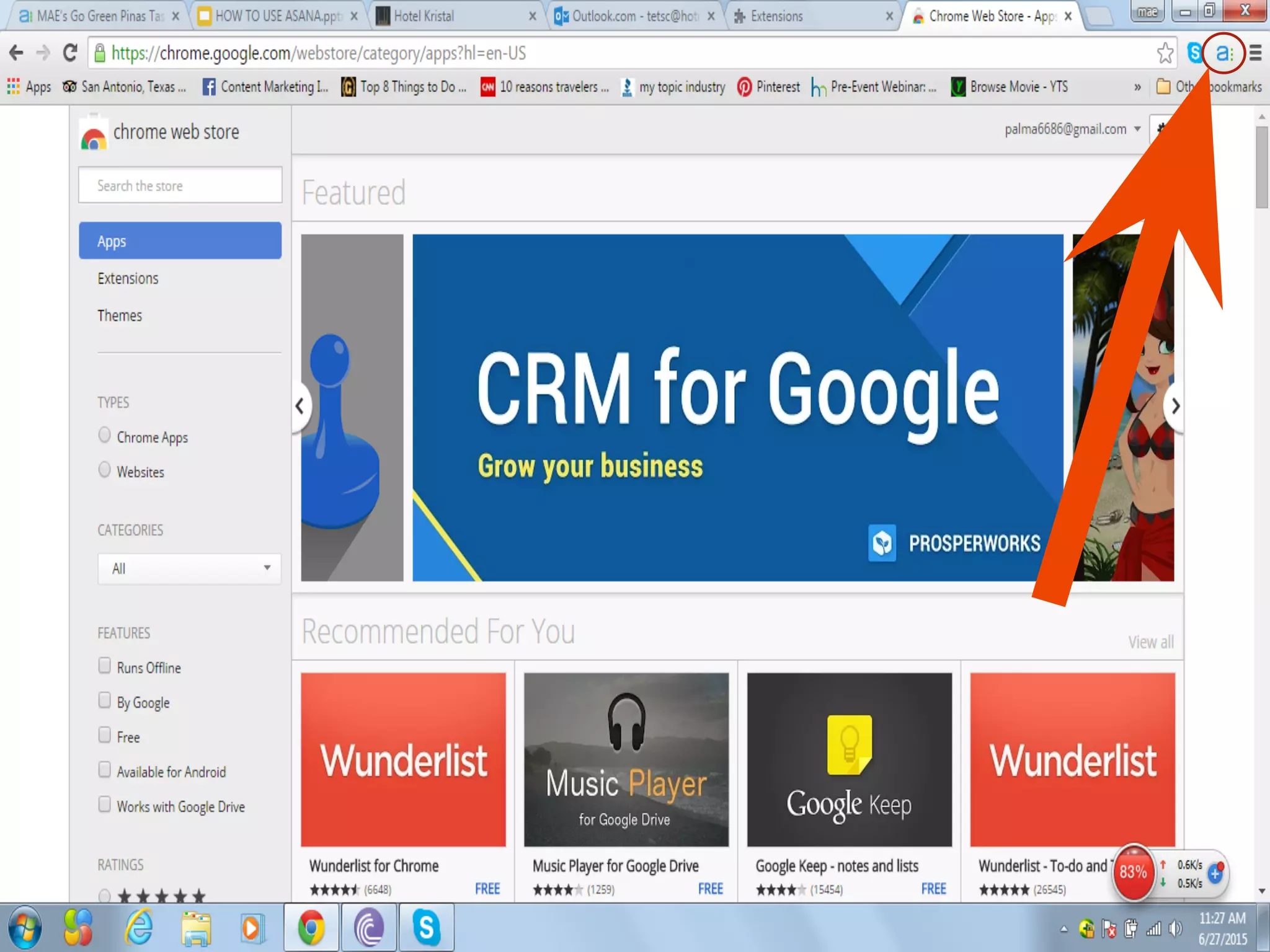Screen dimensions: 1270x952
Task: Select the Chrome Apps radio button
Action: [x=105, y=435]
